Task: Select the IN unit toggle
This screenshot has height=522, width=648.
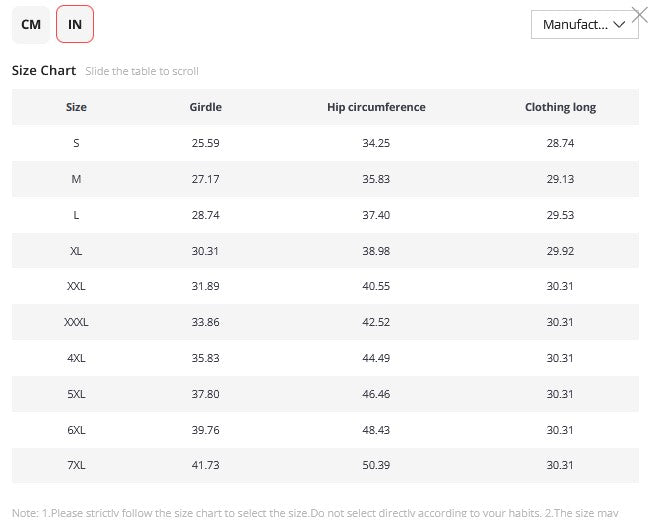Action: coord(75,24)
